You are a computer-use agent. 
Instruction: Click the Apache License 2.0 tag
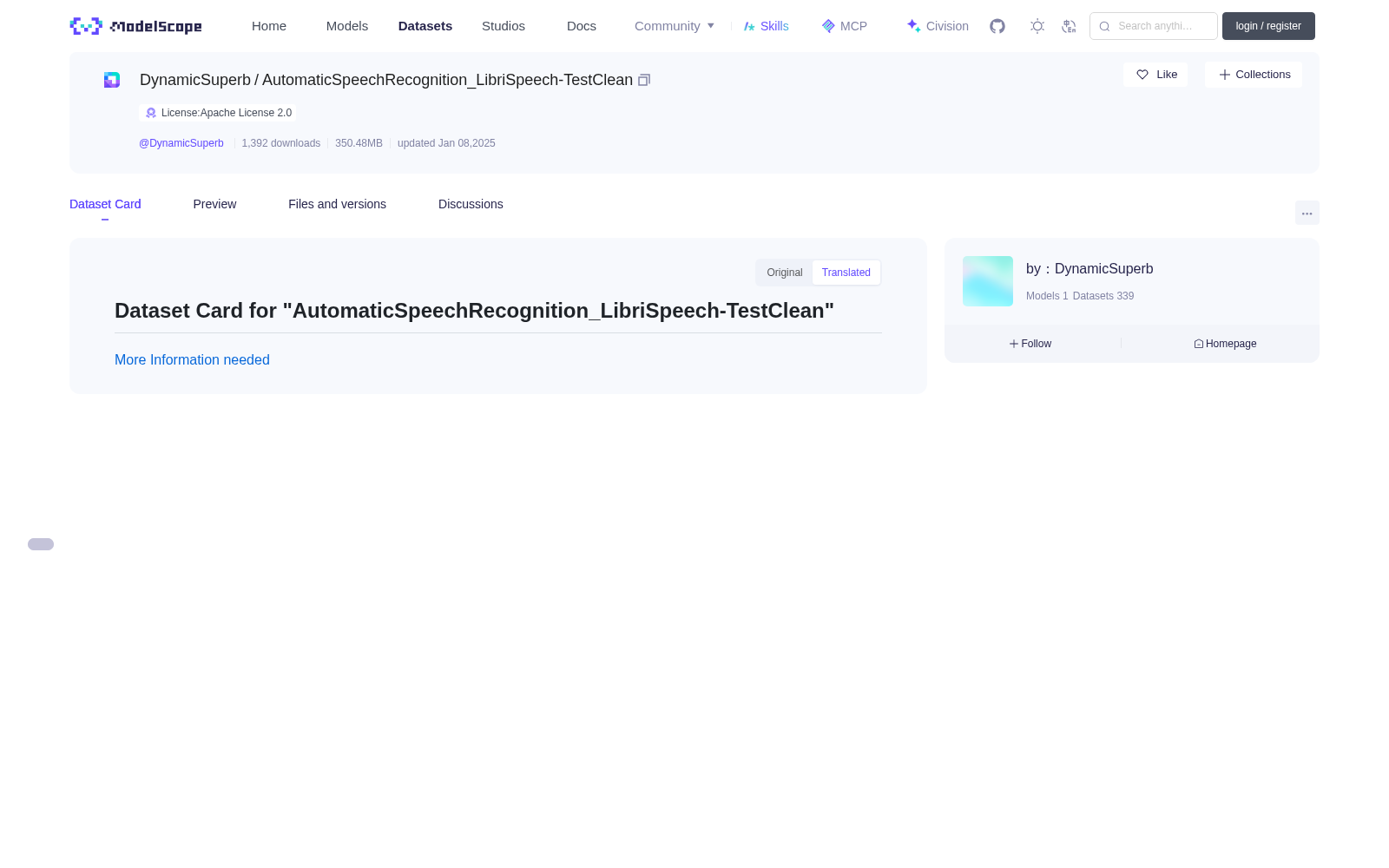(x=218, y=113)
